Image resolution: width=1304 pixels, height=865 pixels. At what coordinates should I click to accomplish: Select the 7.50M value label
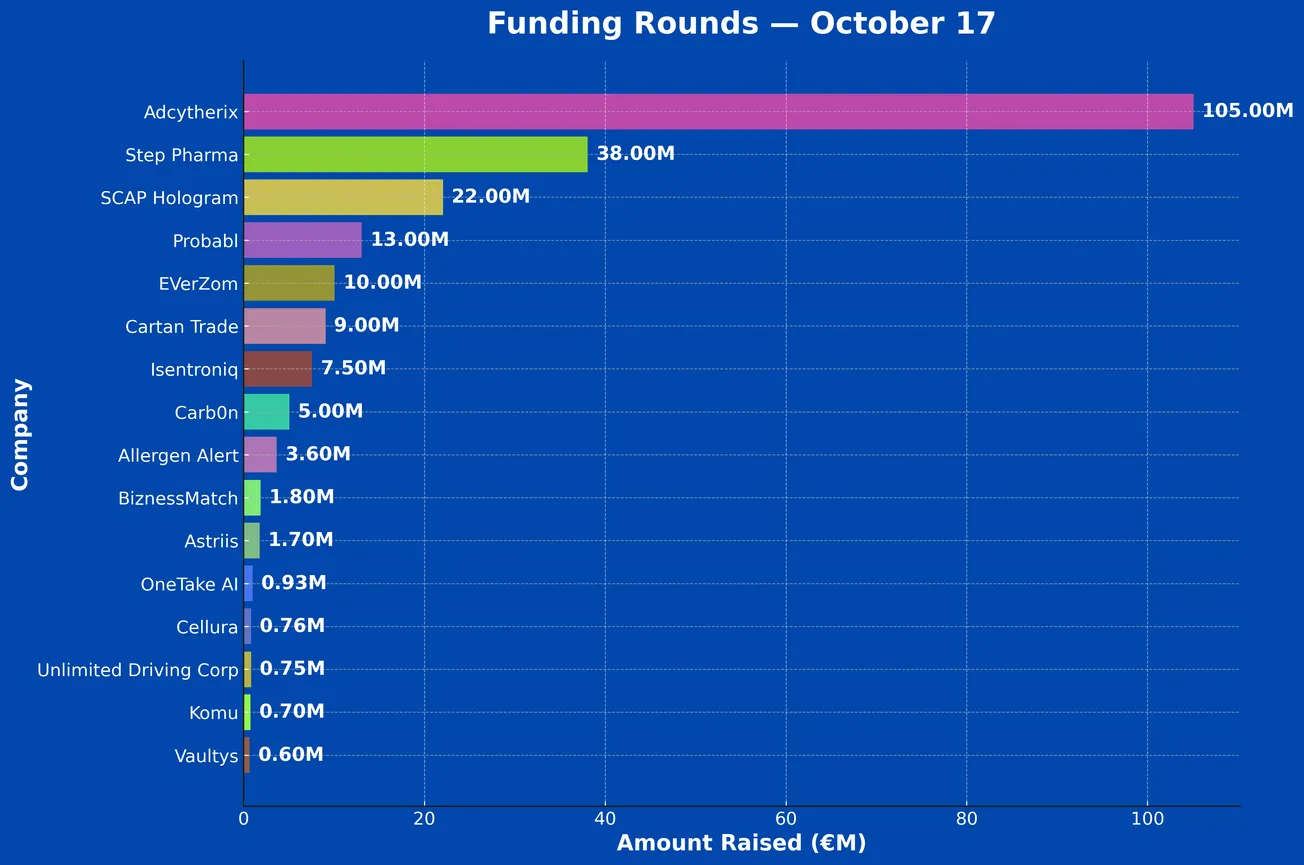pos(353,369)
